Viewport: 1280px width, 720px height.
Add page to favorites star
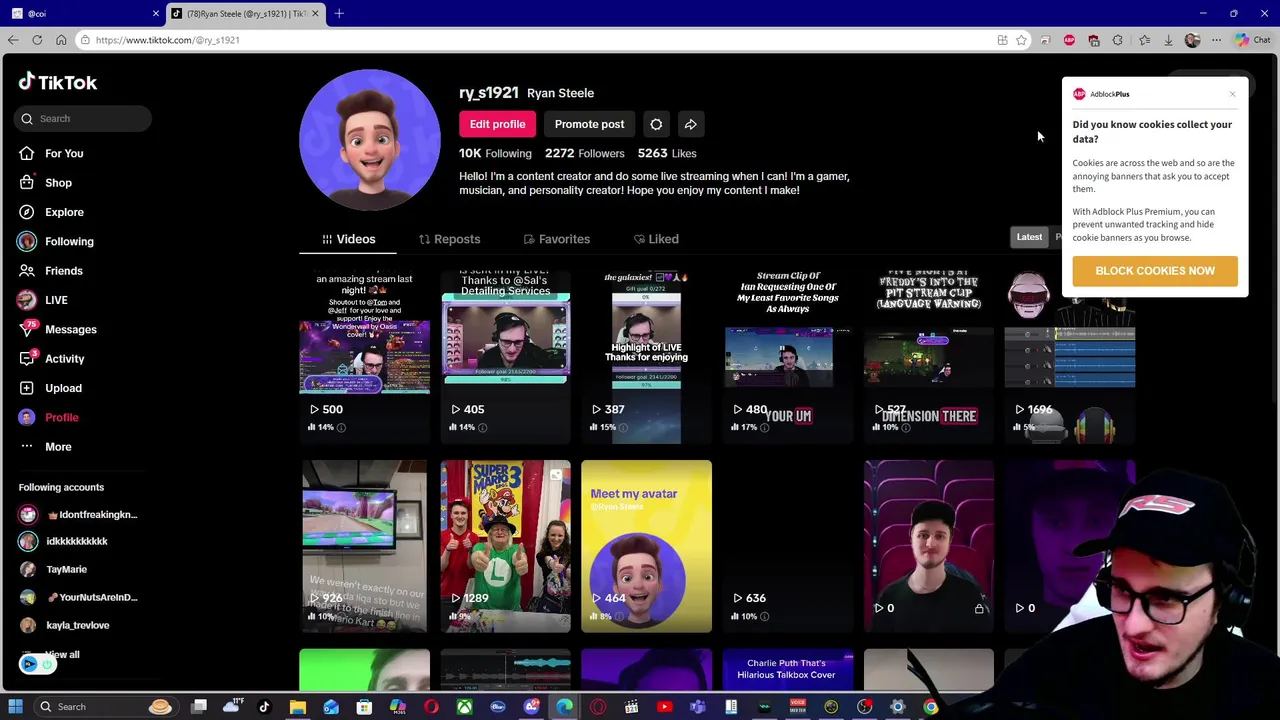coord(1021,40)
